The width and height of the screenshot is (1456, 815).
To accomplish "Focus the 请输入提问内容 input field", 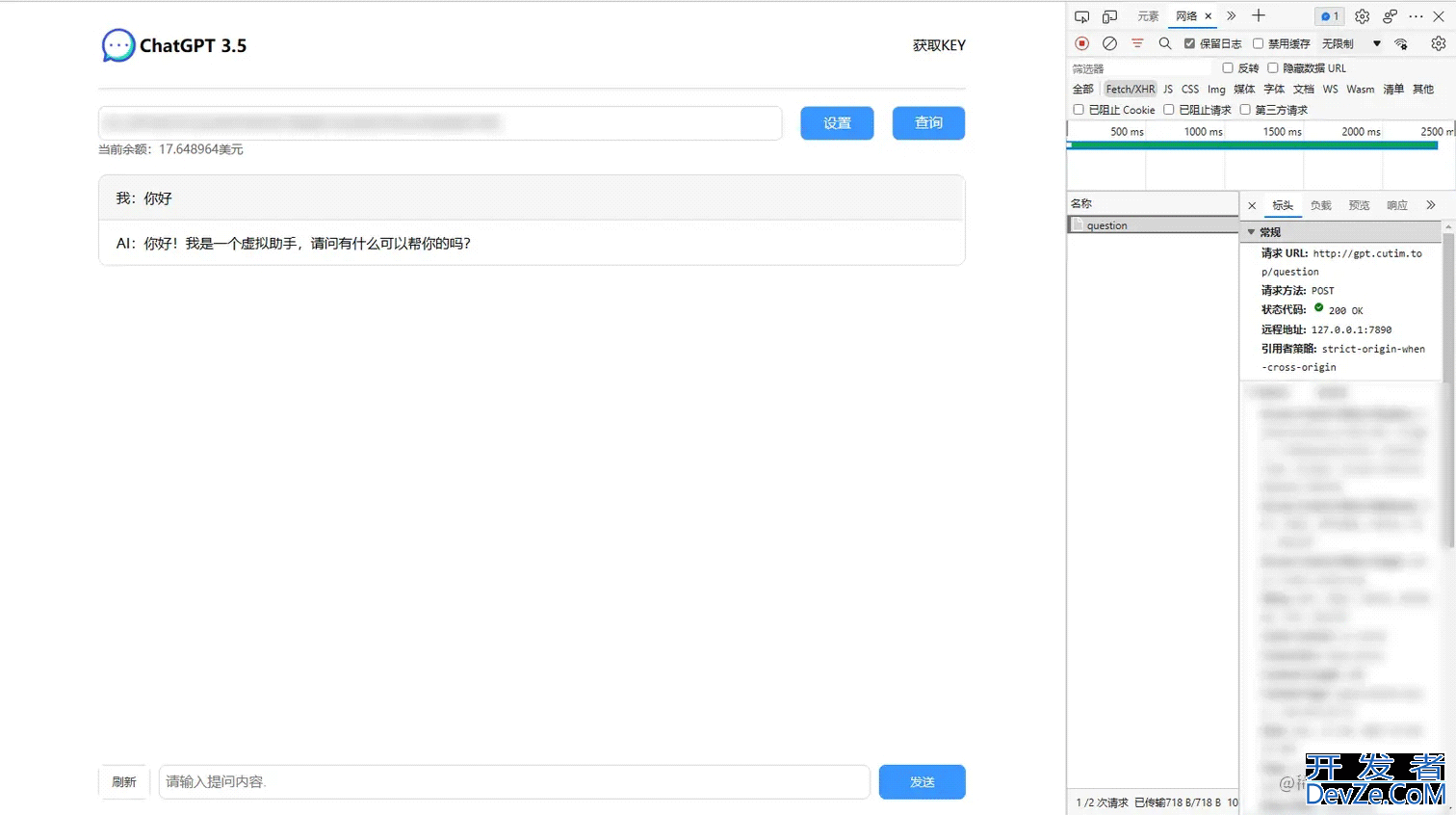I will [x=514, y=781].
